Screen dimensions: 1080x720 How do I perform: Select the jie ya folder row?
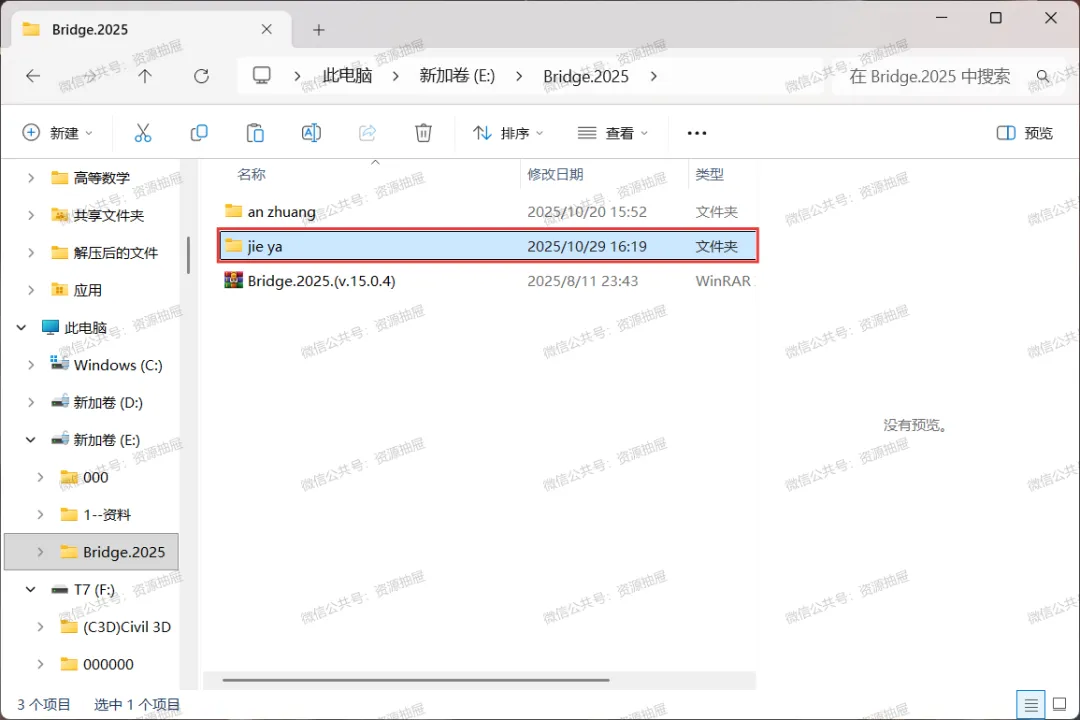coord(488,246)
